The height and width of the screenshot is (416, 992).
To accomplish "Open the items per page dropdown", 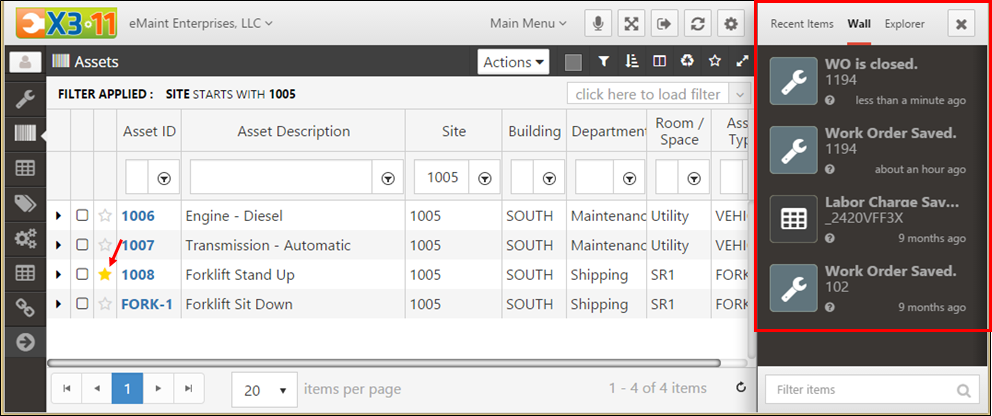I will pos(264,390).
